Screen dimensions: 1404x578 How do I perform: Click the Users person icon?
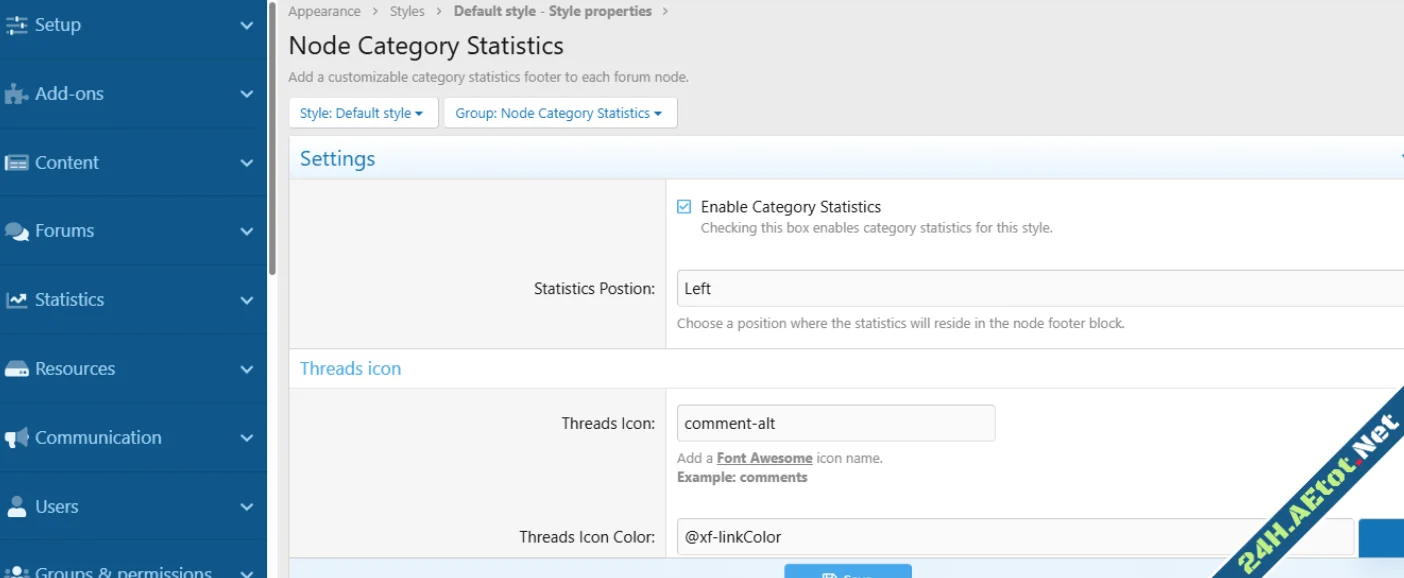[17, 507]
